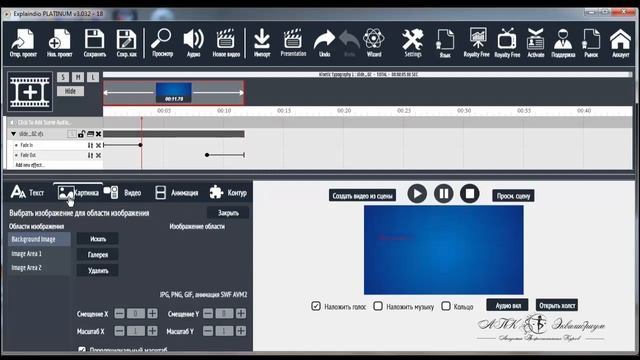Image resolution: width=640 pixels, height=360 pixels.
Task: Open Royalty Free TV icon
Action: coord(507,42)
